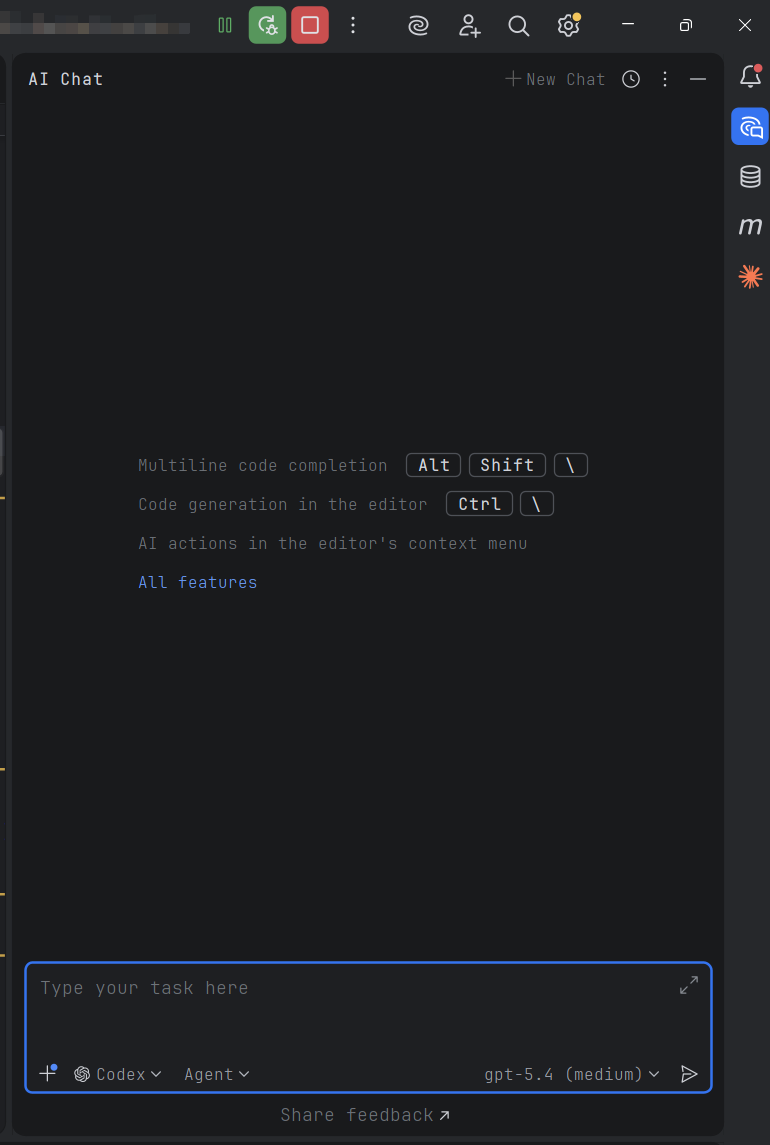
Task: Open Search Everywhere magnifier
Action: click(519, 26)
